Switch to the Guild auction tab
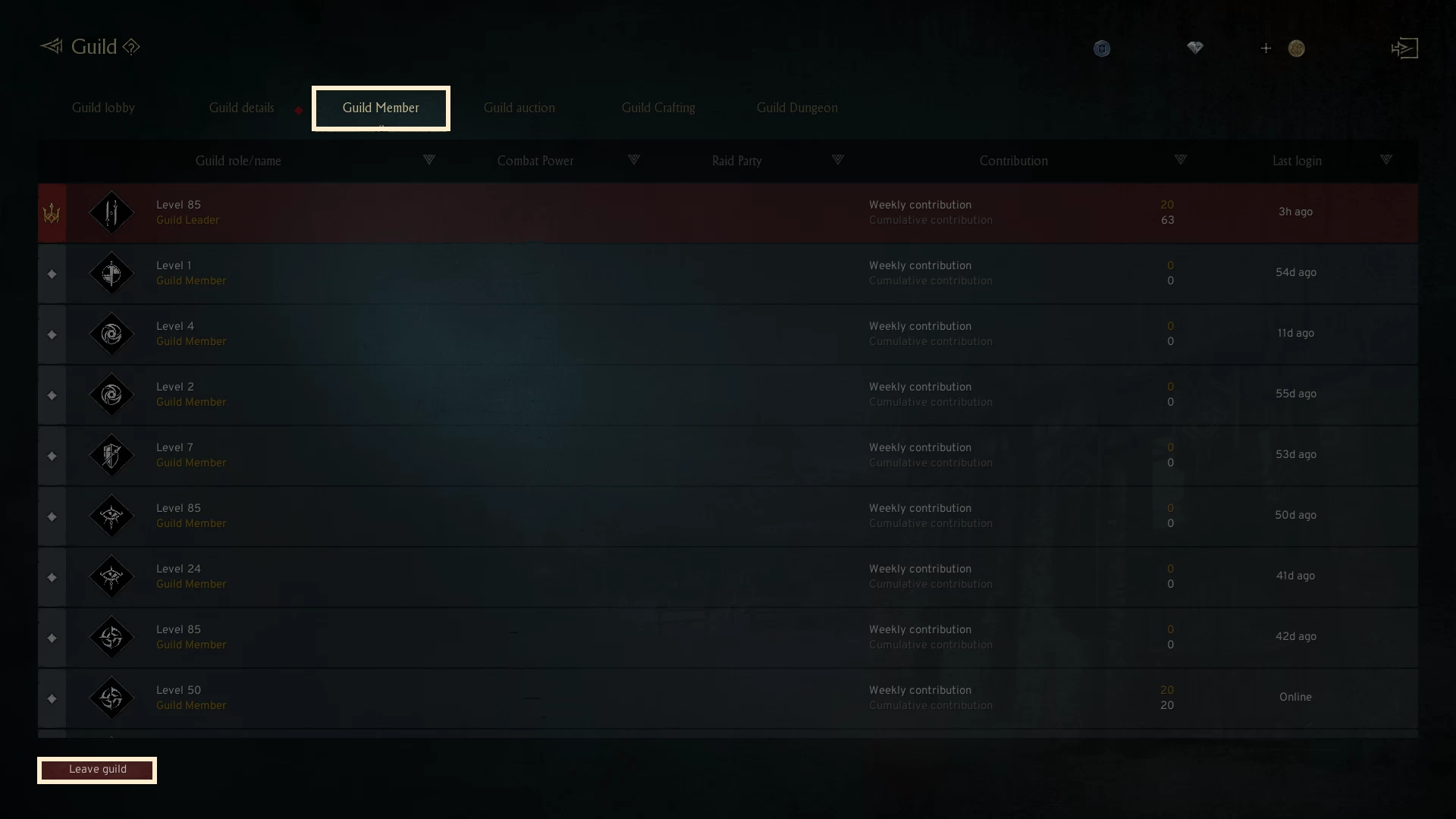Screen dimensions: 1456x819 click(x=519, y=108)
